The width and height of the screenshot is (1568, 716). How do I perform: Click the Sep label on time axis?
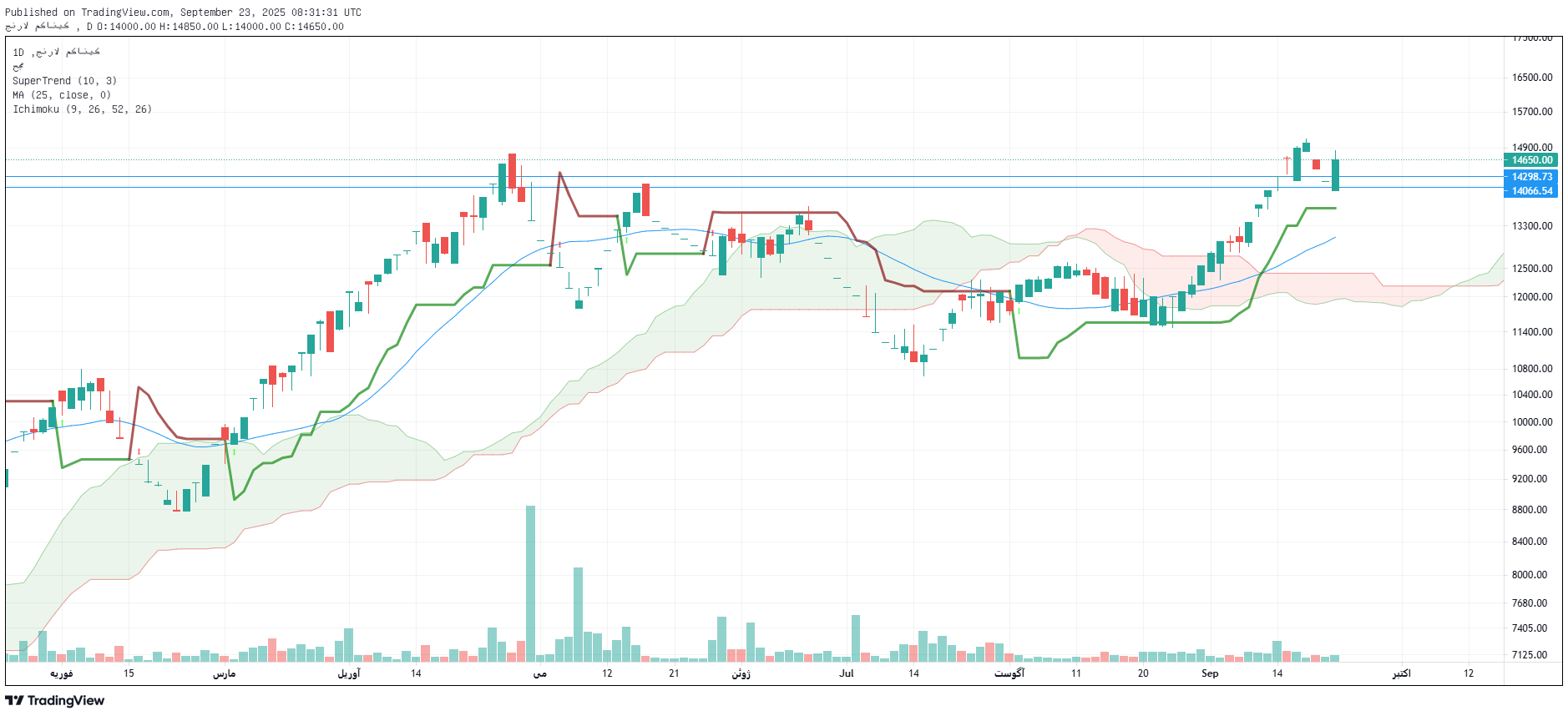(x=1209, y=673)
